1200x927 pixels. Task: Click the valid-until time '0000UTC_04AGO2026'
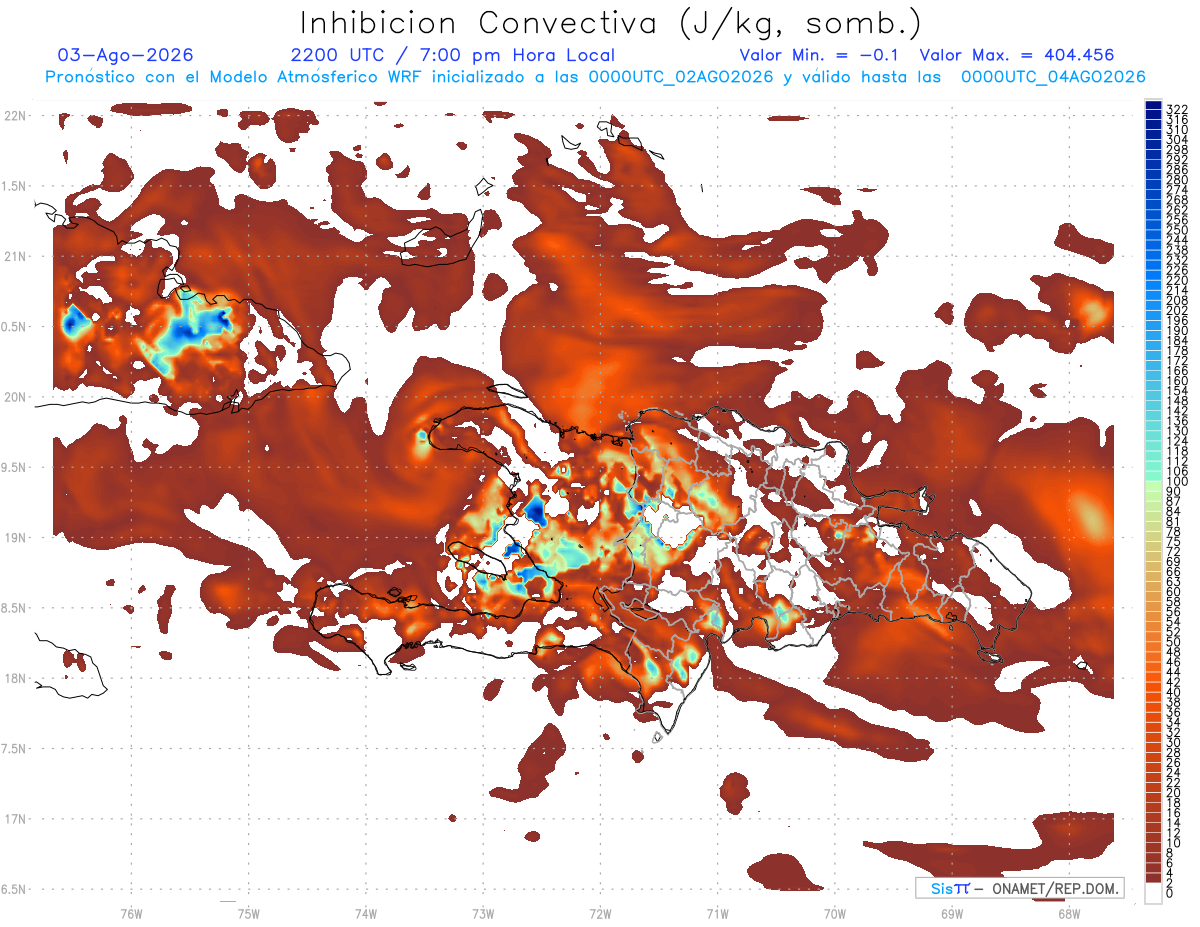pyautogui.click(x=1053, y=77)
